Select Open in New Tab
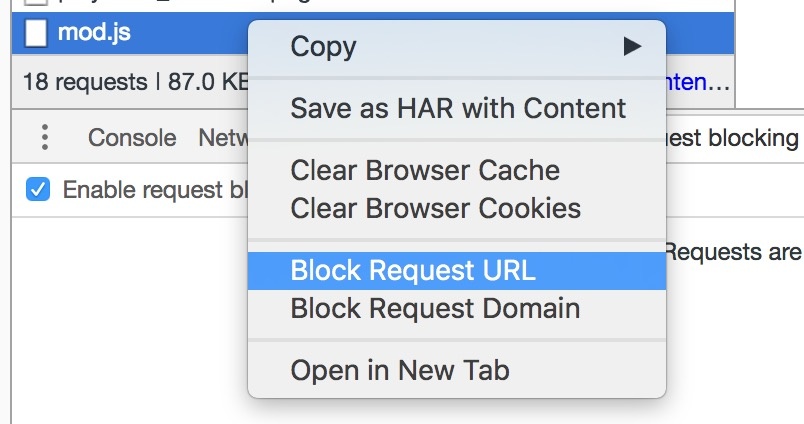 pos(400,371)
